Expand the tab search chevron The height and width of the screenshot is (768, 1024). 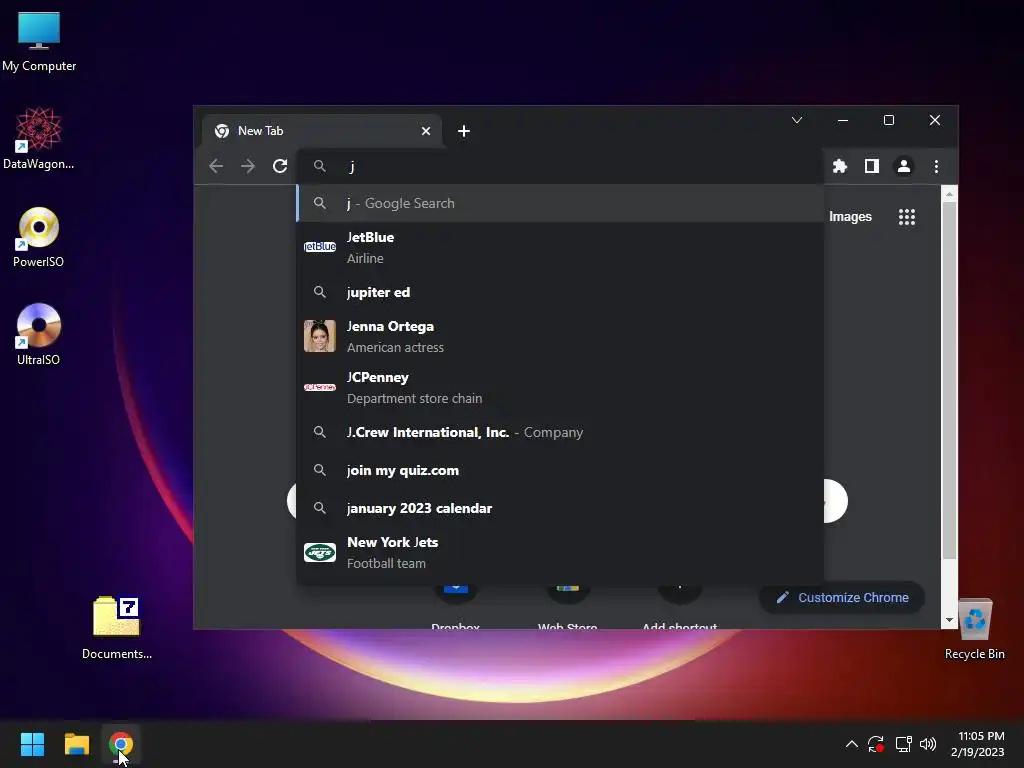pyautogui.click(x=797, y=120)
